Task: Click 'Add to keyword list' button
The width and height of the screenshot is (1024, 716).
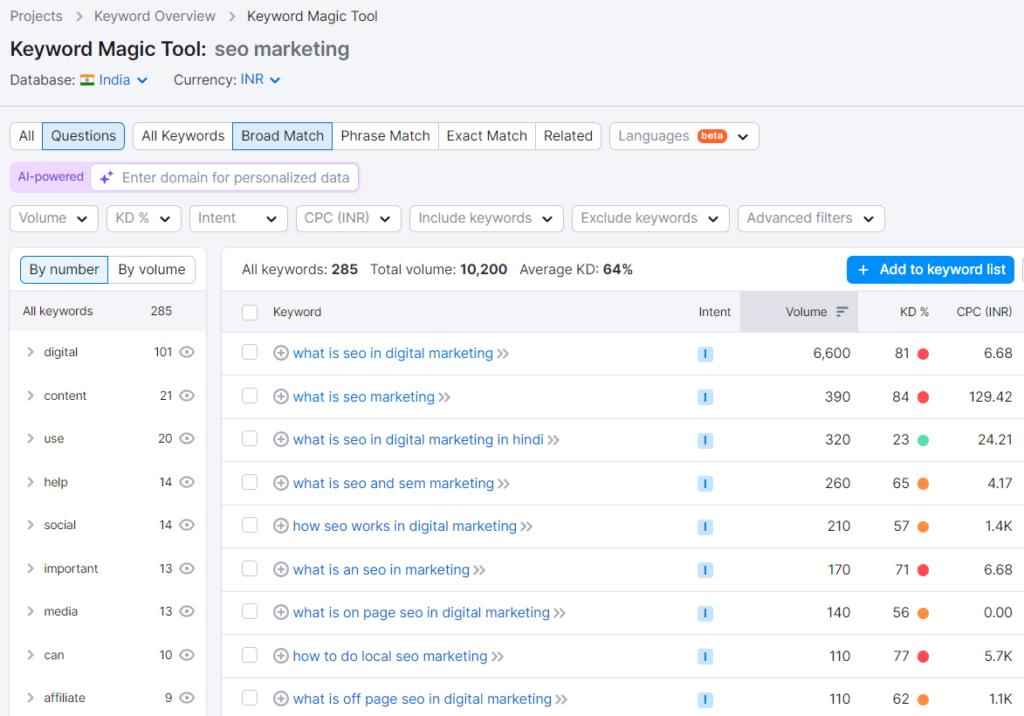Action: point(930,270)
